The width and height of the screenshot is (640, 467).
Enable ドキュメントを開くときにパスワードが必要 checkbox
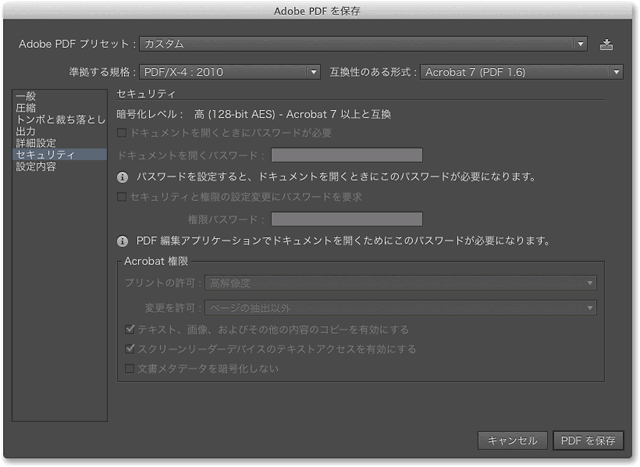click(x=123, y=132)
